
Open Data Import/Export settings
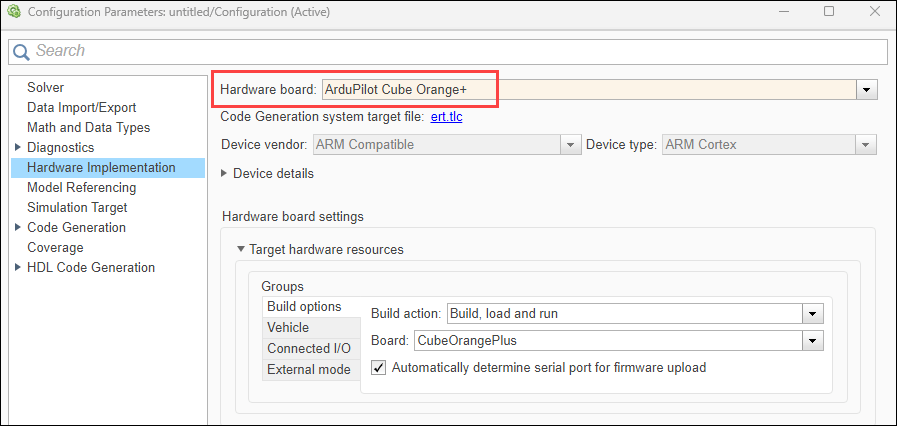tap(81, 108)
